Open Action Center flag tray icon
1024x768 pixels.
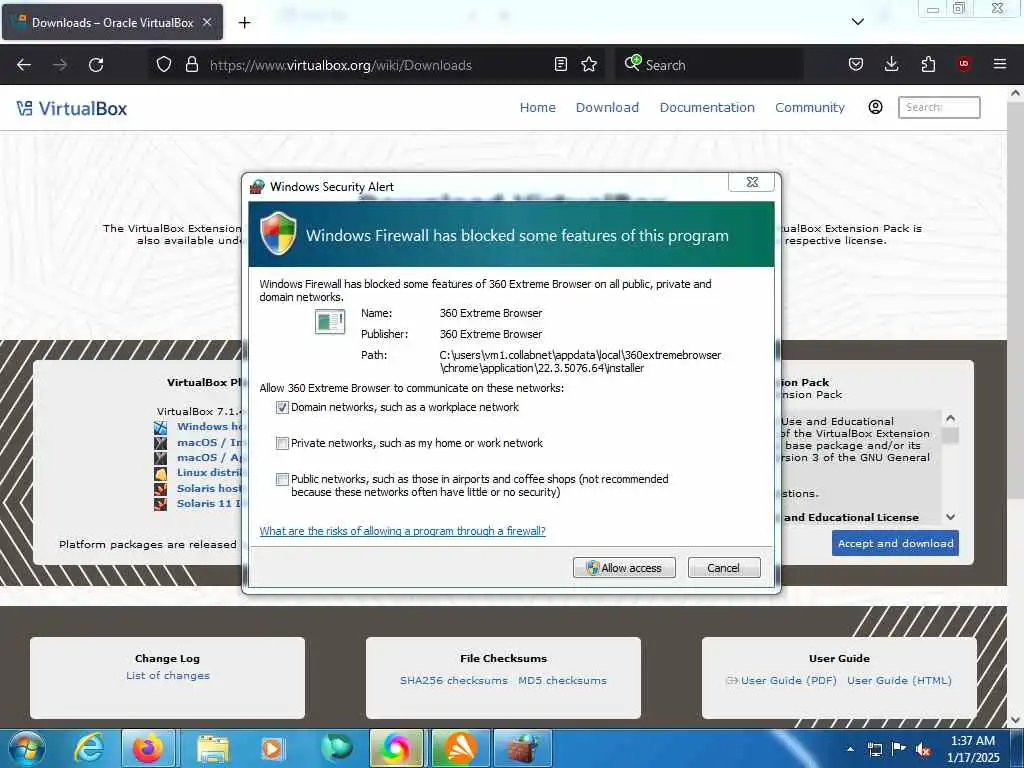pyautogui.click(x=899, y=749)
